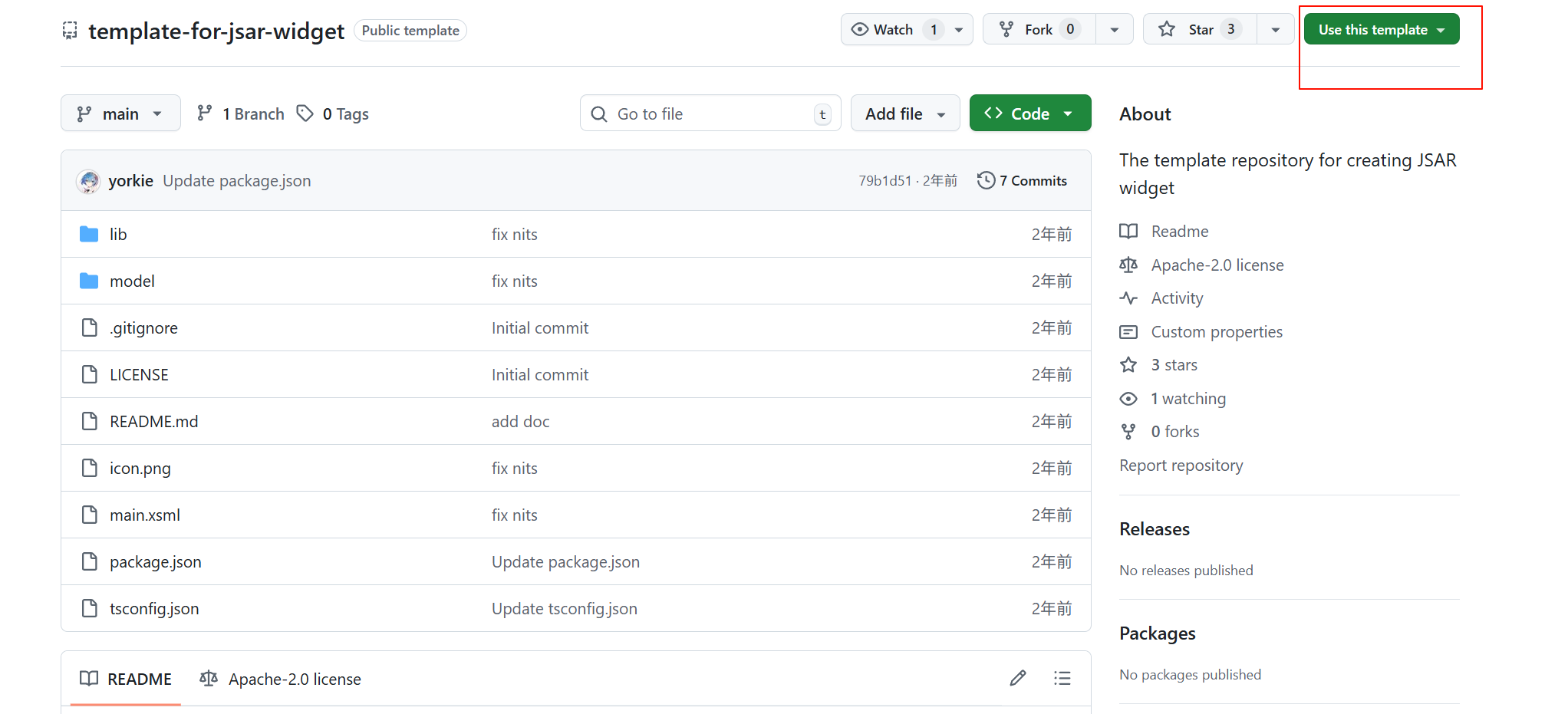Open the tsconfig.json file name

click(154, 608)
